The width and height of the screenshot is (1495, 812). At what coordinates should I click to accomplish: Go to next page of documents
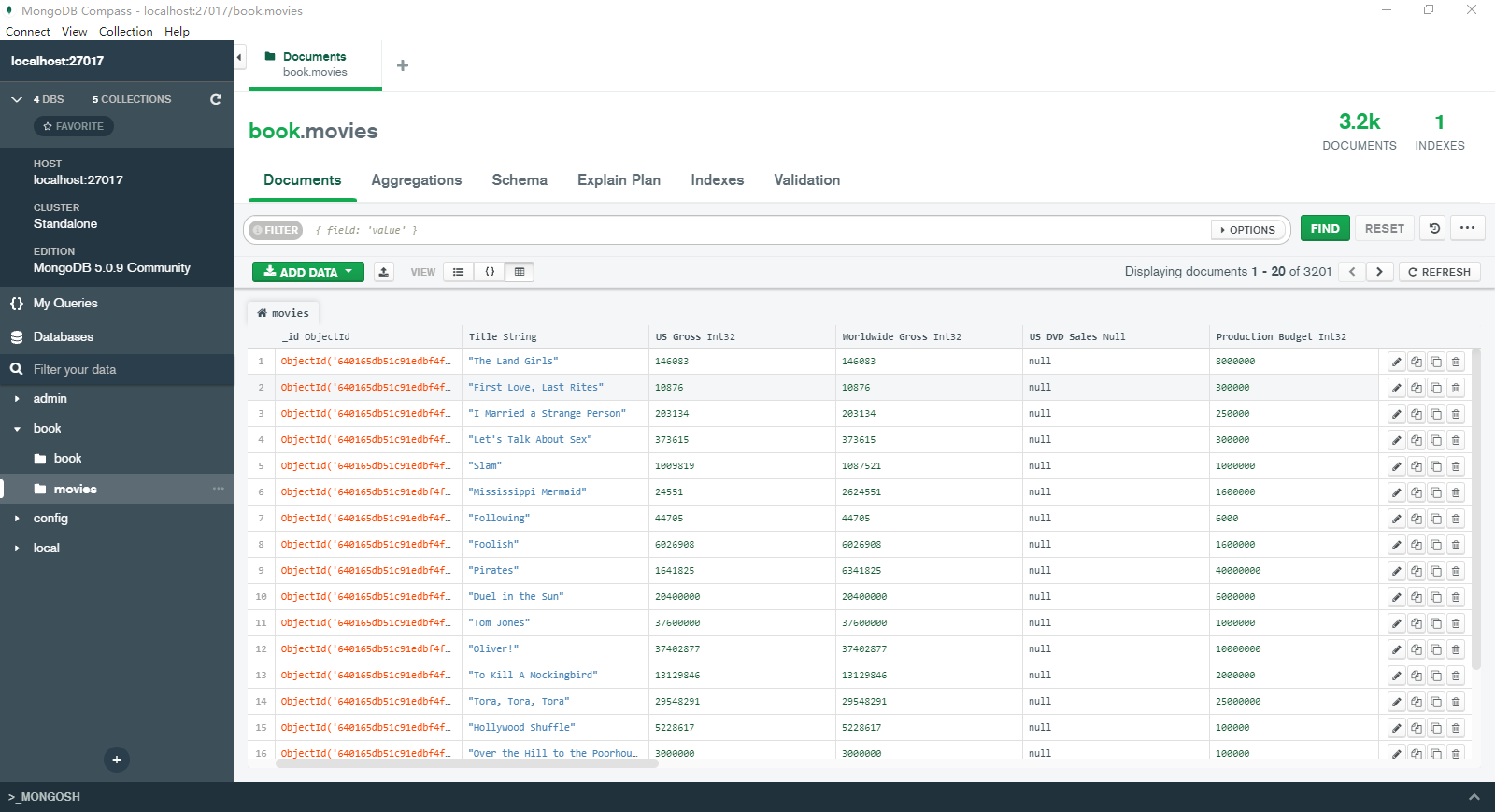(x=1379, y=272)
